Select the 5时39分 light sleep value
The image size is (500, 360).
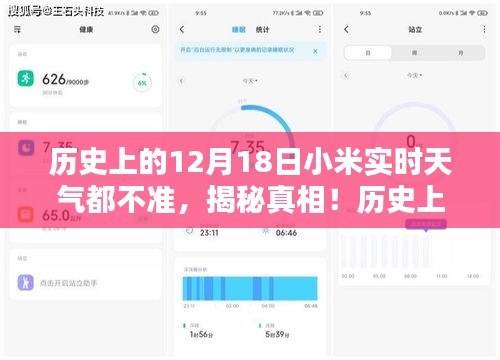(x=277, y=334)
